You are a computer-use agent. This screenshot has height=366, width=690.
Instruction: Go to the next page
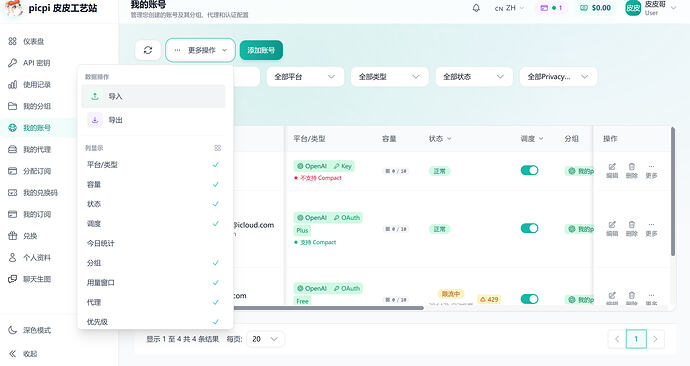click(655, 339)
